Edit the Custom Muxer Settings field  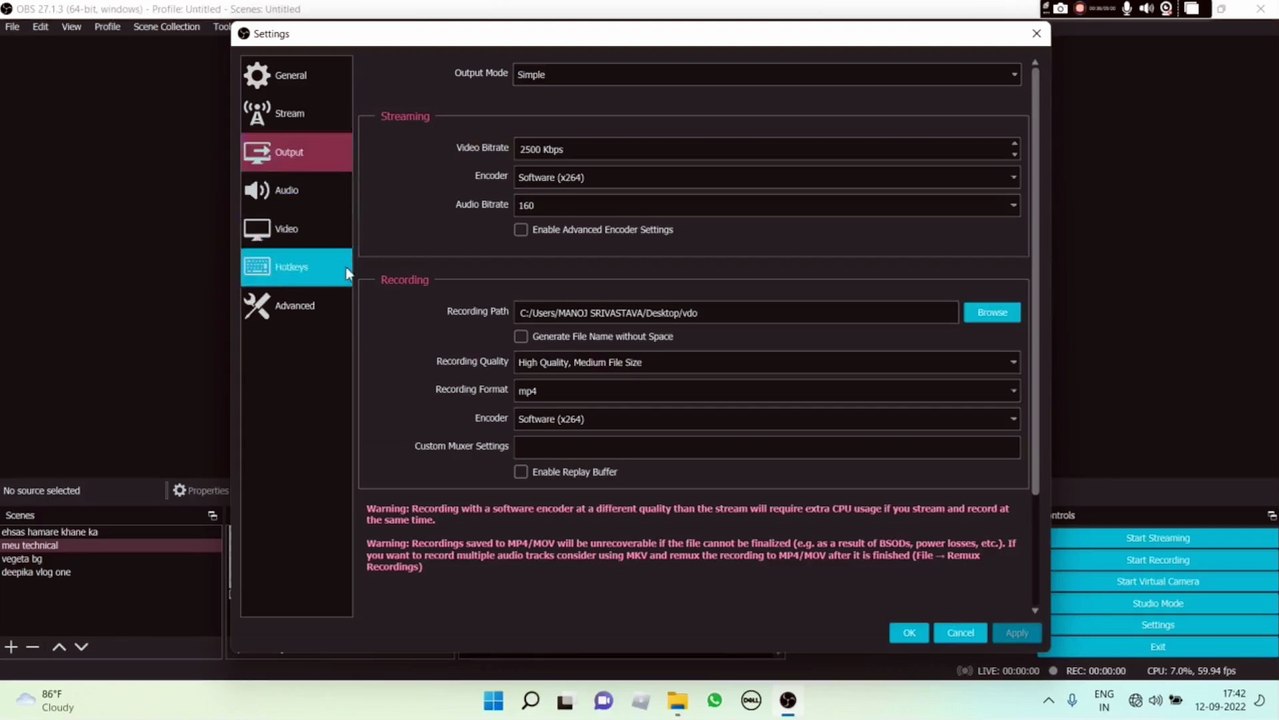click(x=765, y=446)
